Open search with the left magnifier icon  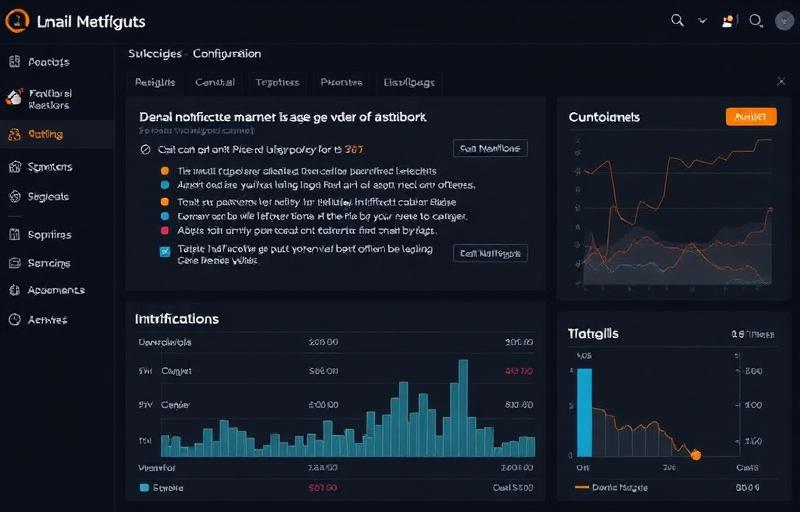click(677, 20)
